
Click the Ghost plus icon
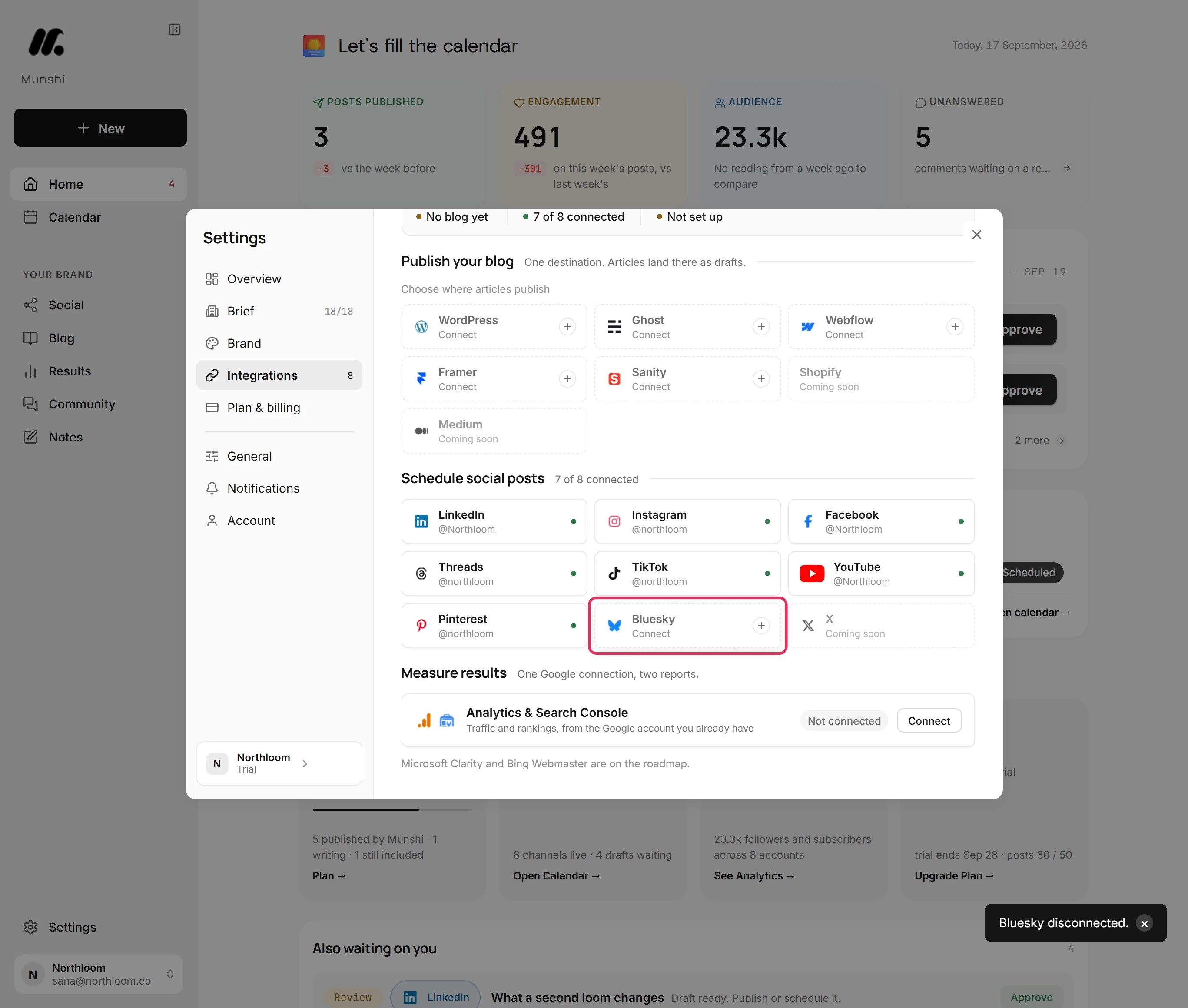pyautogui.click(x=760, y=327)
